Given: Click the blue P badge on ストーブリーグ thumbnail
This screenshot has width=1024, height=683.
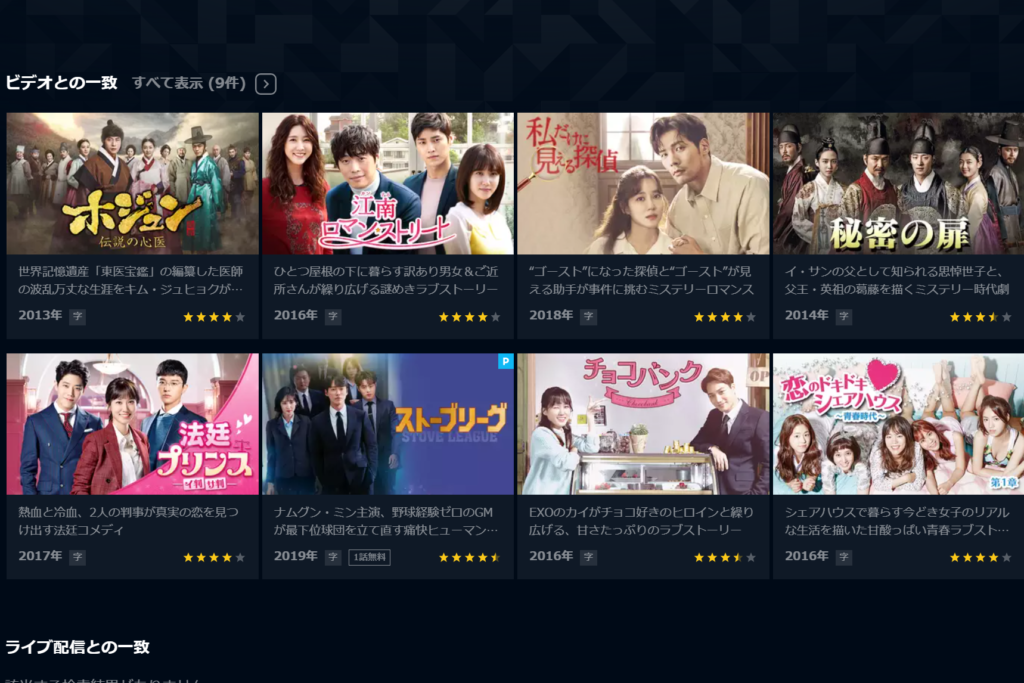Looking at the screenshot, I should (x=505, y=361).
